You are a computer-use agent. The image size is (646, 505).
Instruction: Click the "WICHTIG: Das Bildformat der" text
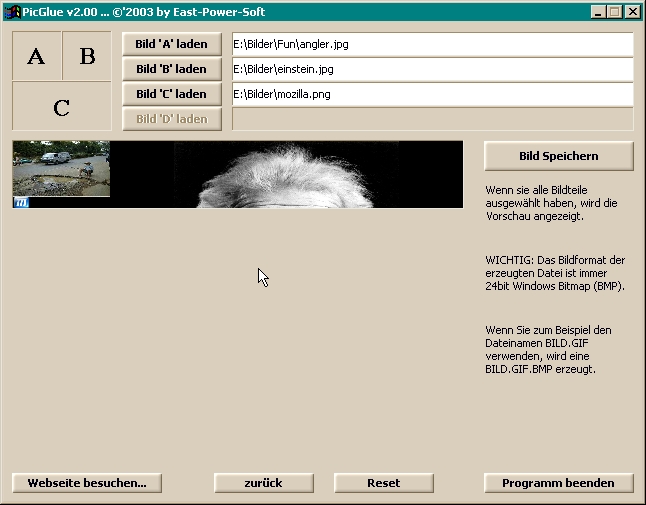click(x=555, y=260)
